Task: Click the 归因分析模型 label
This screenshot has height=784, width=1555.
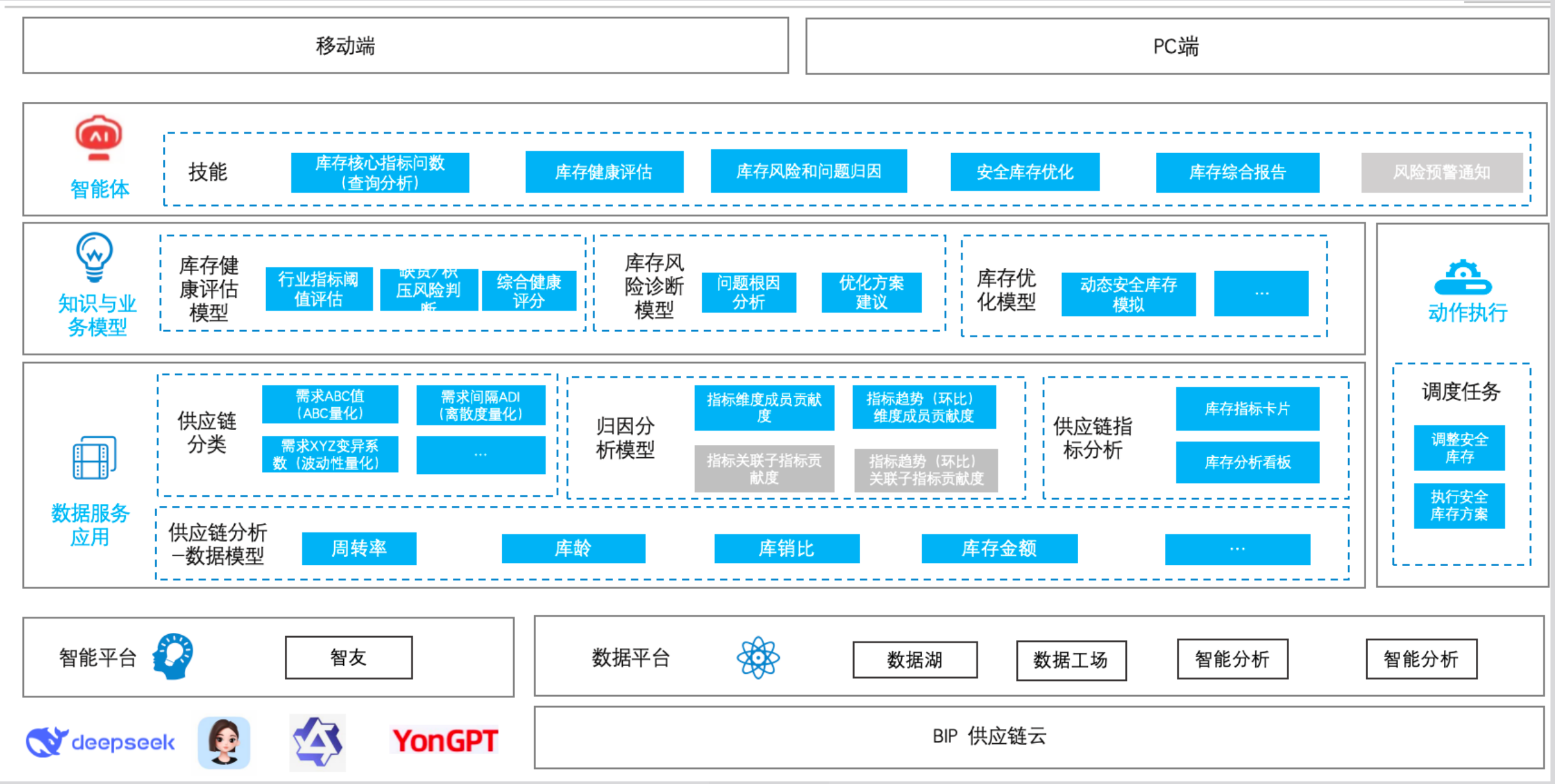Action: [625, 438]
